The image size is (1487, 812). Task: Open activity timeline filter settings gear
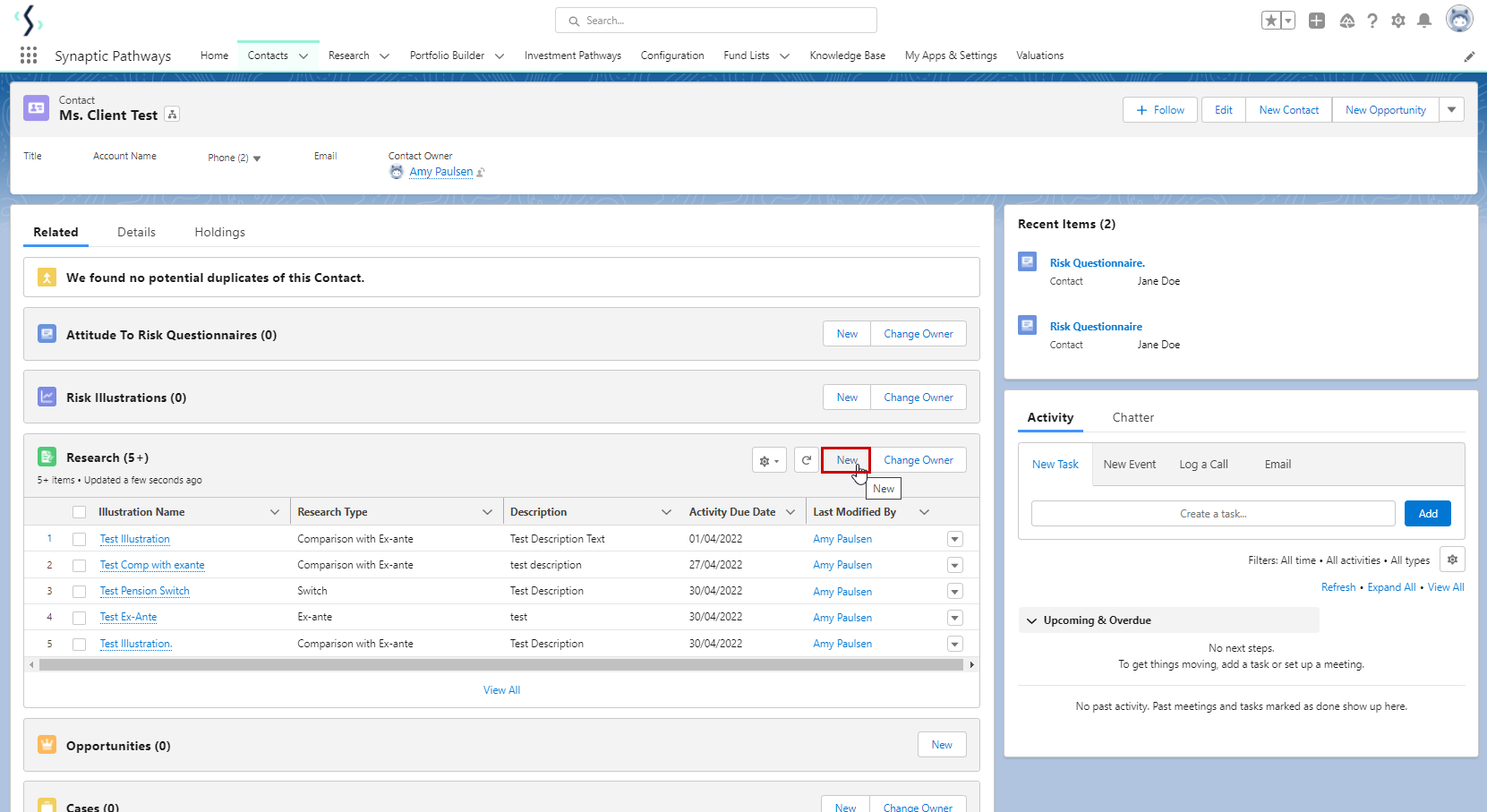point(1452,560)
